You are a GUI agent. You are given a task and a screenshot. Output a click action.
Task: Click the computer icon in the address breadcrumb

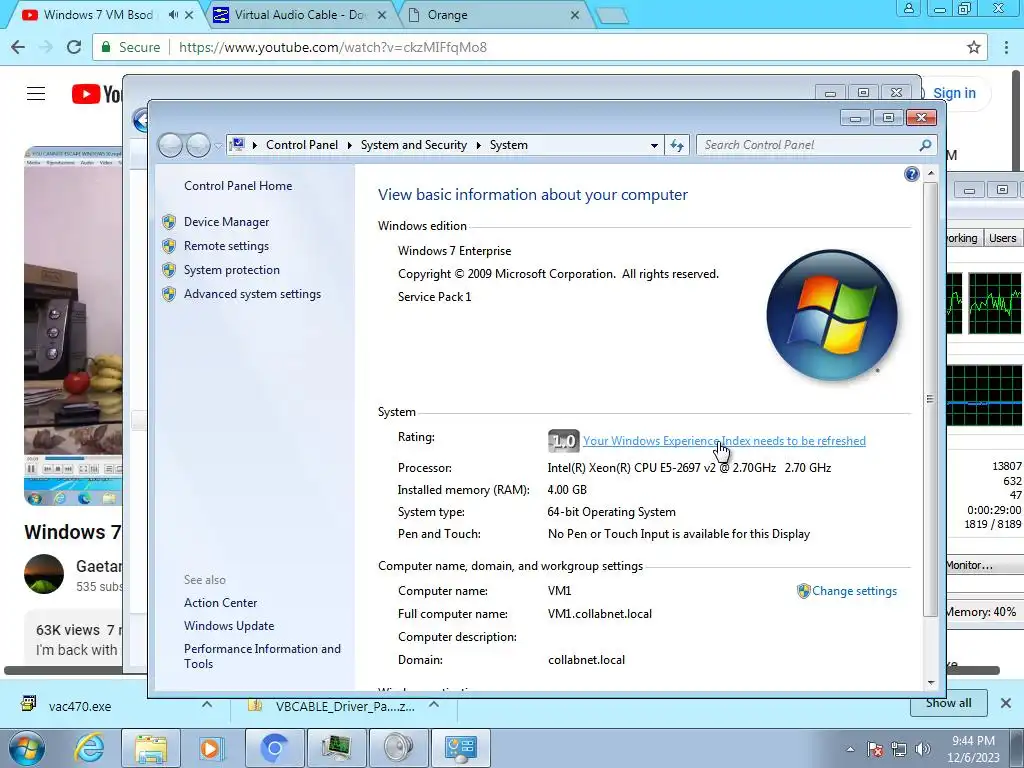coord(238,144)
